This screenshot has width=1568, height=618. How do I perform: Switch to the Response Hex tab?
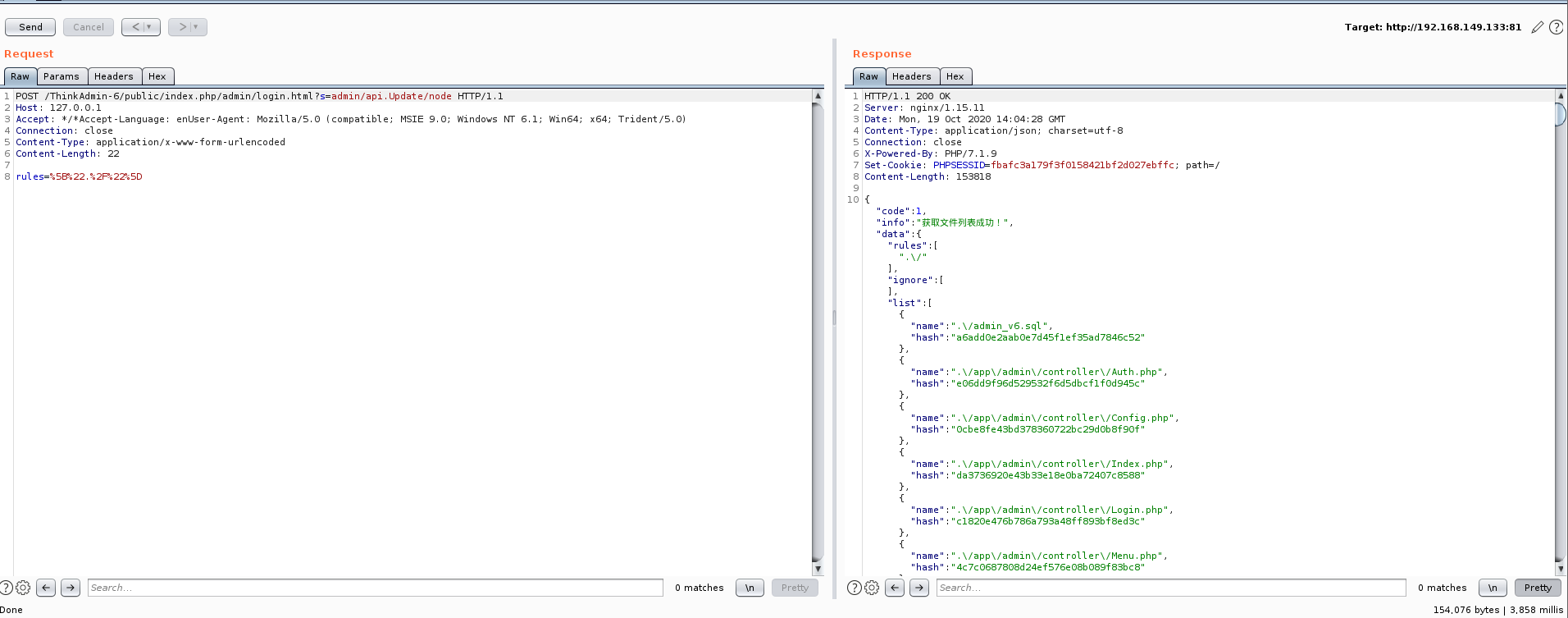click(x=955, y=76)
